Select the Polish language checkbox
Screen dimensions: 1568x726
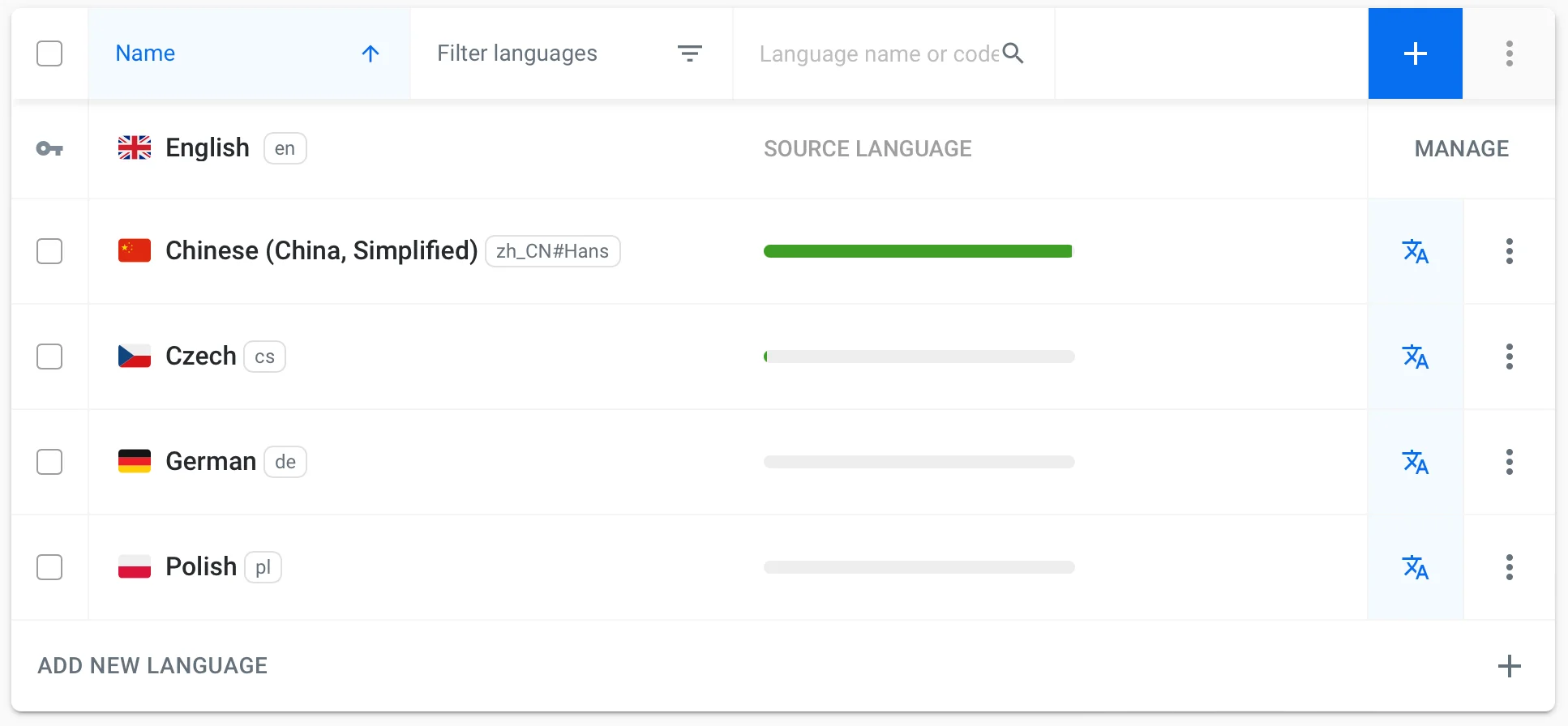point(49,567)
